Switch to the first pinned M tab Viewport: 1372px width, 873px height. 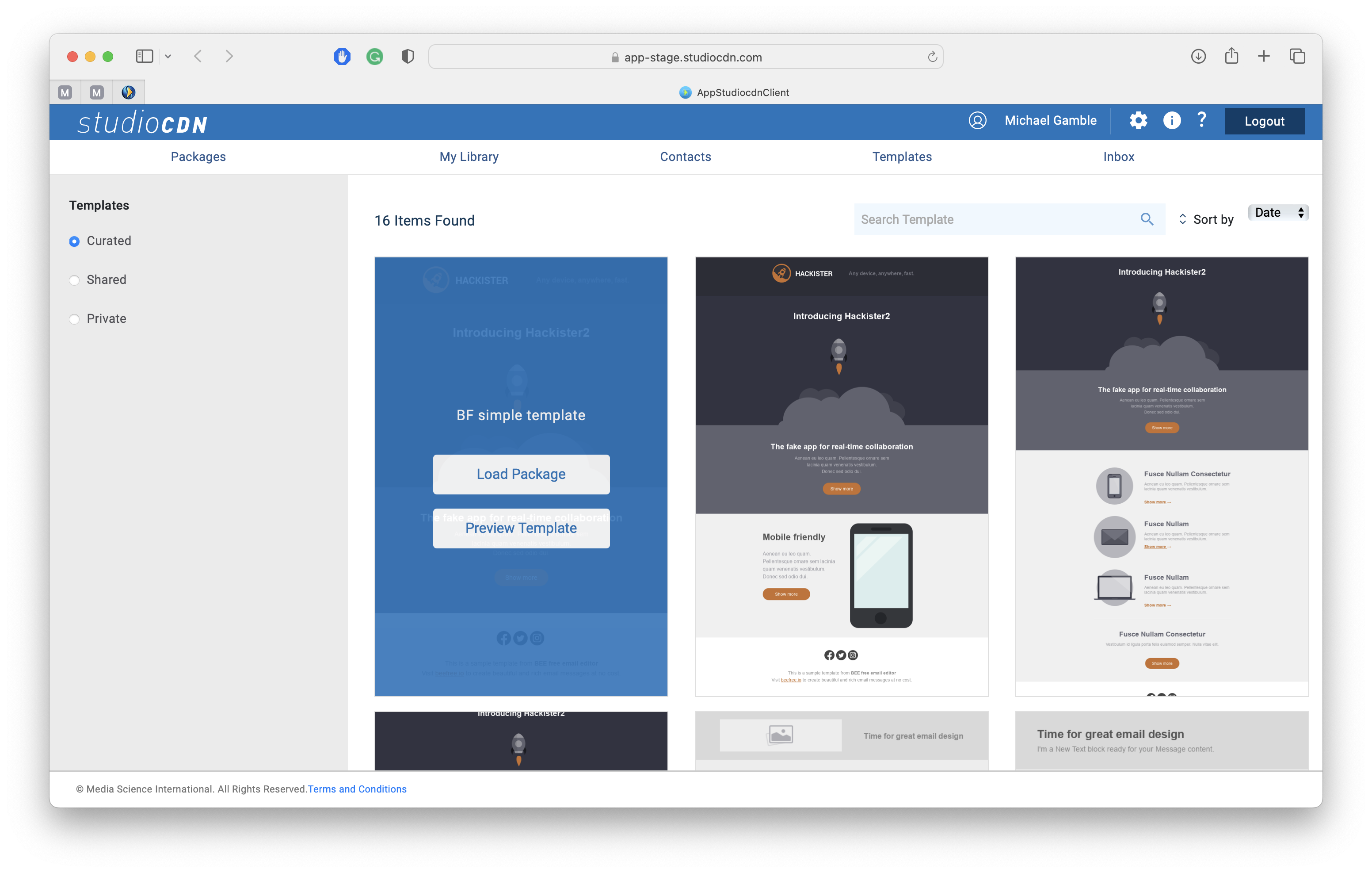[x=65, y=92]
